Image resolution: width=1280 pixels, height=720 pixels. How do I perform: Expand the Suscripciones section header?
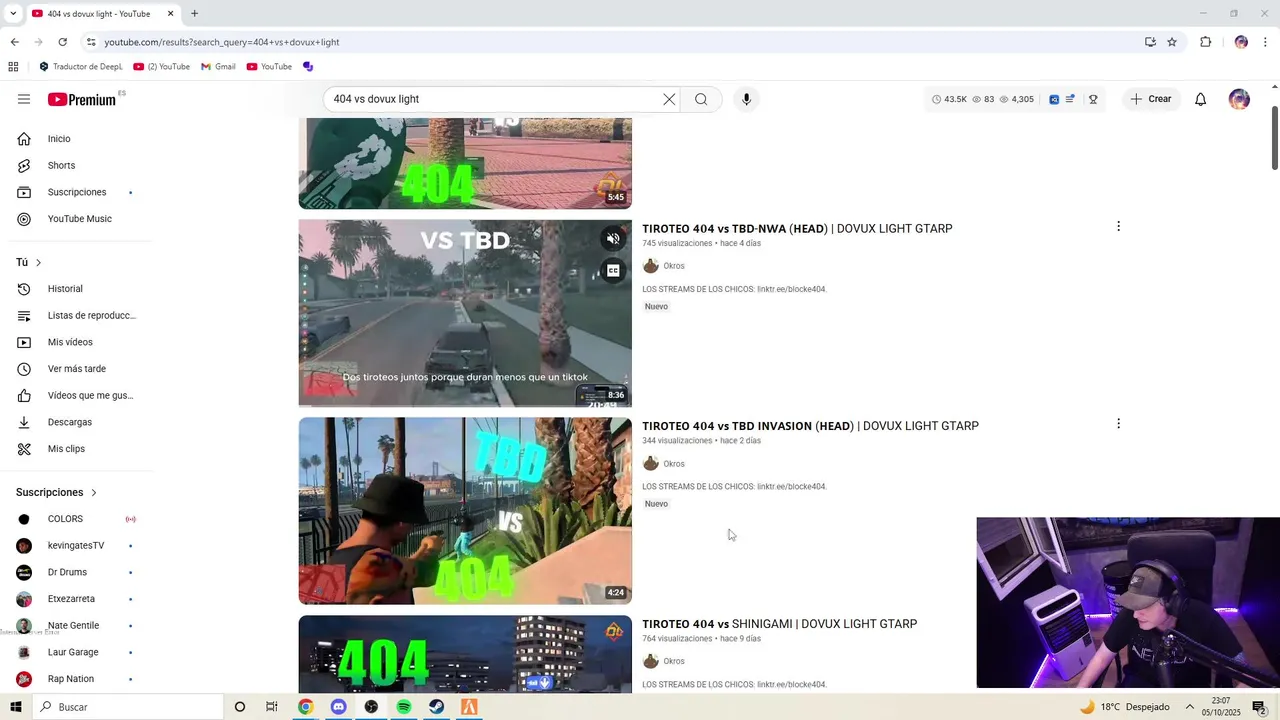point(56,492)
